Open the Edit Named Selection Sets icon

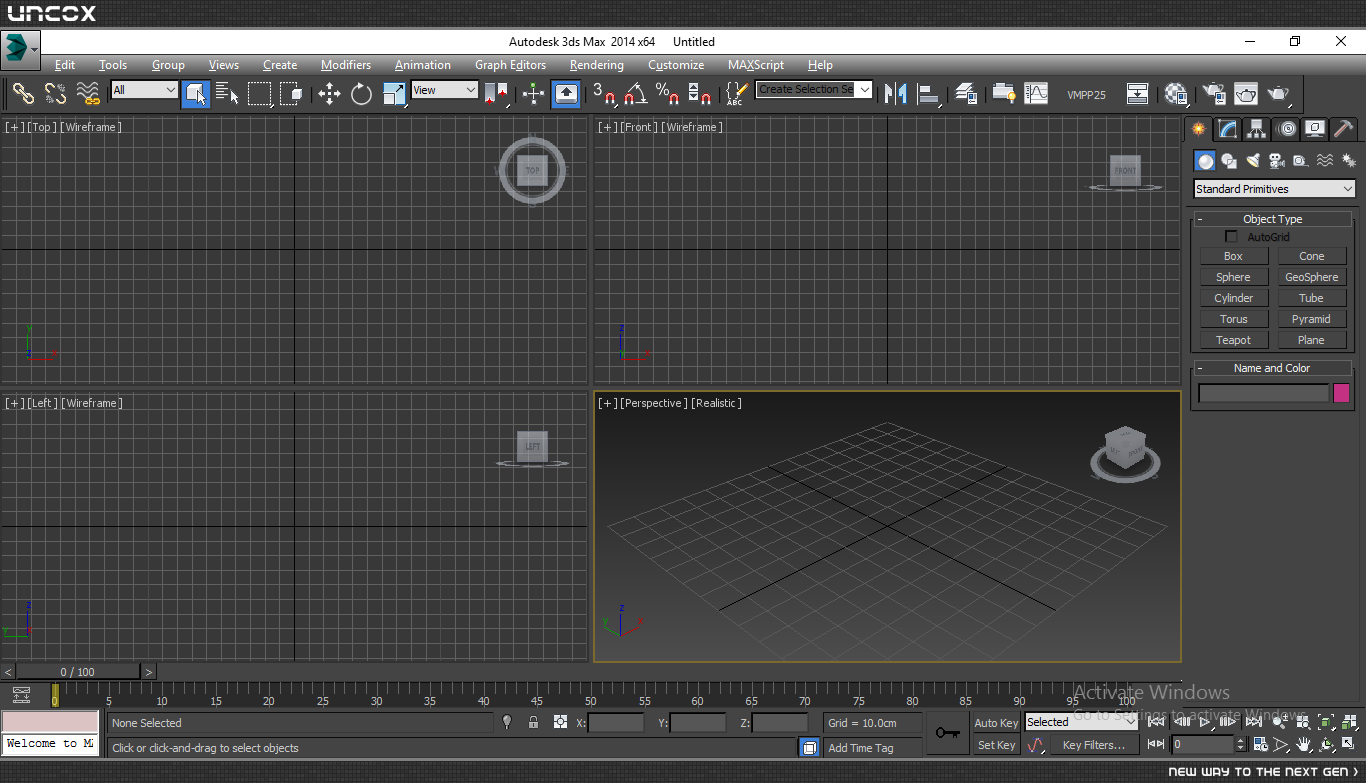[736, 93]
